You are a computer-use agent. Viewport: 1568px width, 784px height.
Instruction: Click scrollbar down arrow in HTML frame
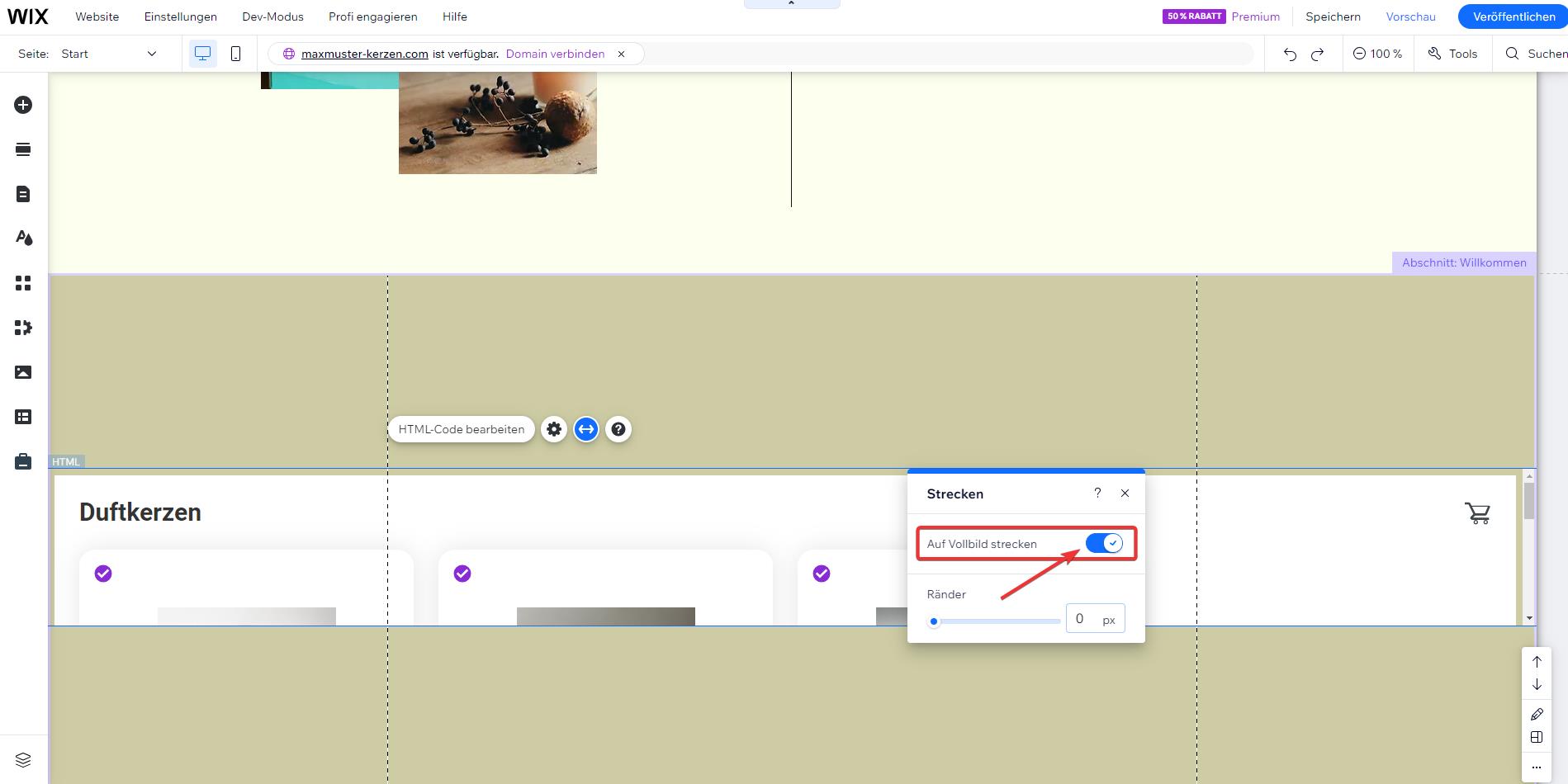click(x=1529, y=618)
